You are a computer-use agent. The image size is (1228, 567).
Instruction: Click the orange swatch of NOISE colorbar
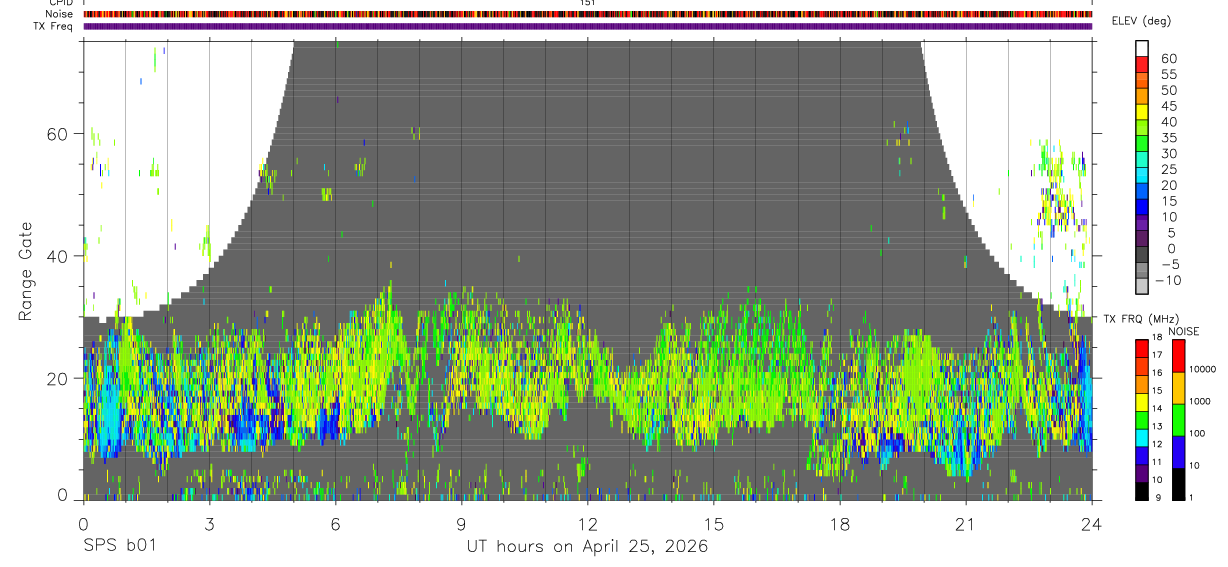point(1177,388)
